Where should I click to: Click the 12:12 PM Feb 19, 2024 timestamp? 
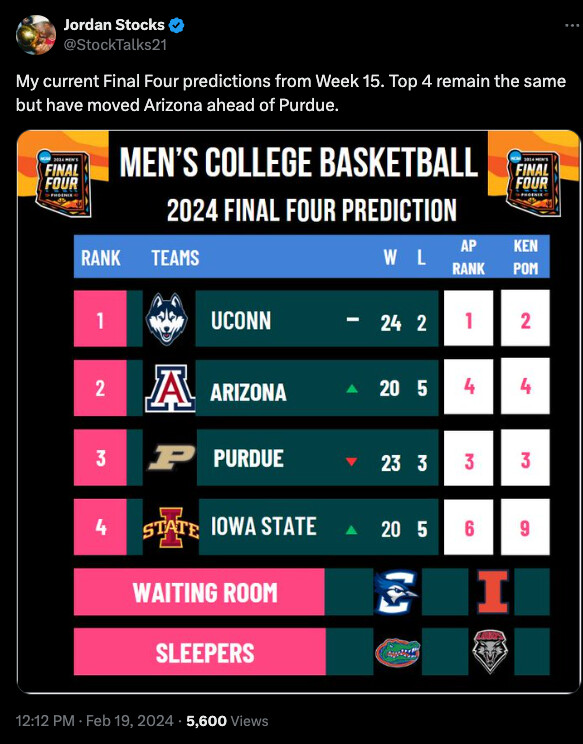click(x=94, y=721)
